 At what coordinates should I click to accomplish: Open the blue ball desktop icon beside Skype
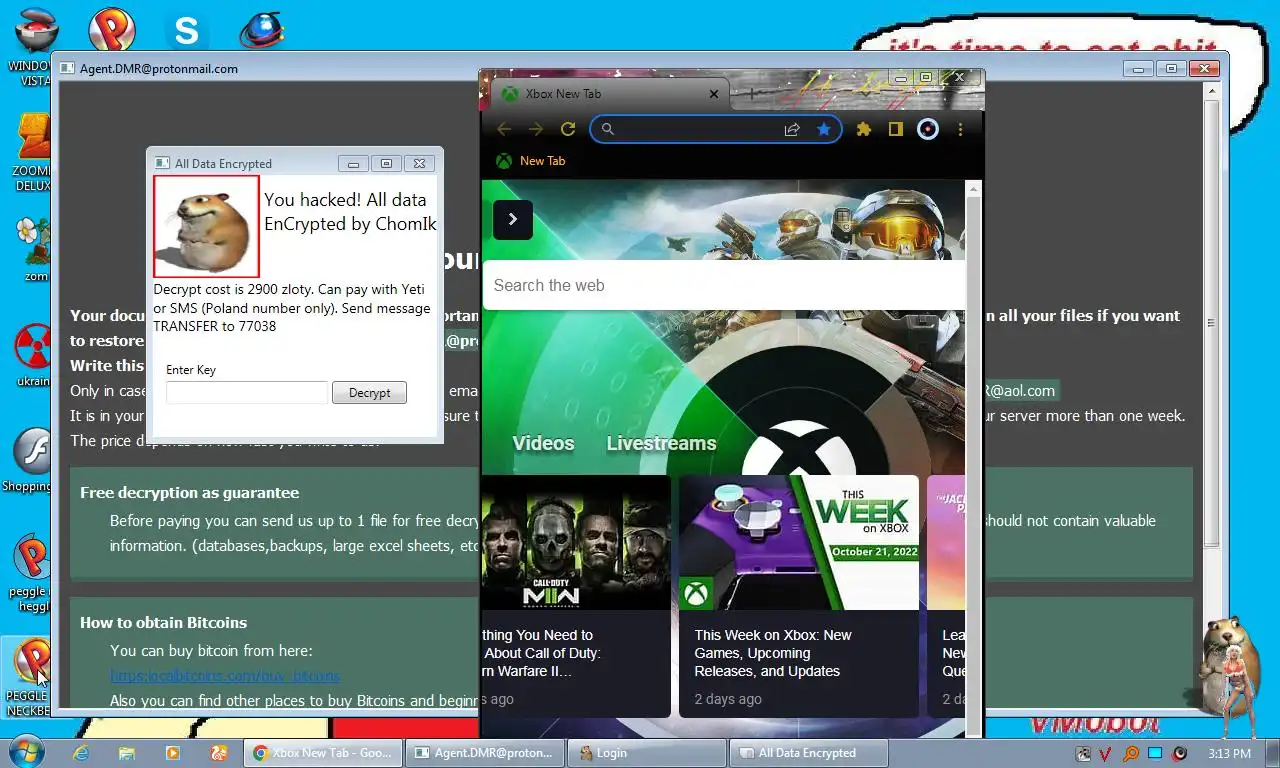pyautogui.click(x=262, y=30)
